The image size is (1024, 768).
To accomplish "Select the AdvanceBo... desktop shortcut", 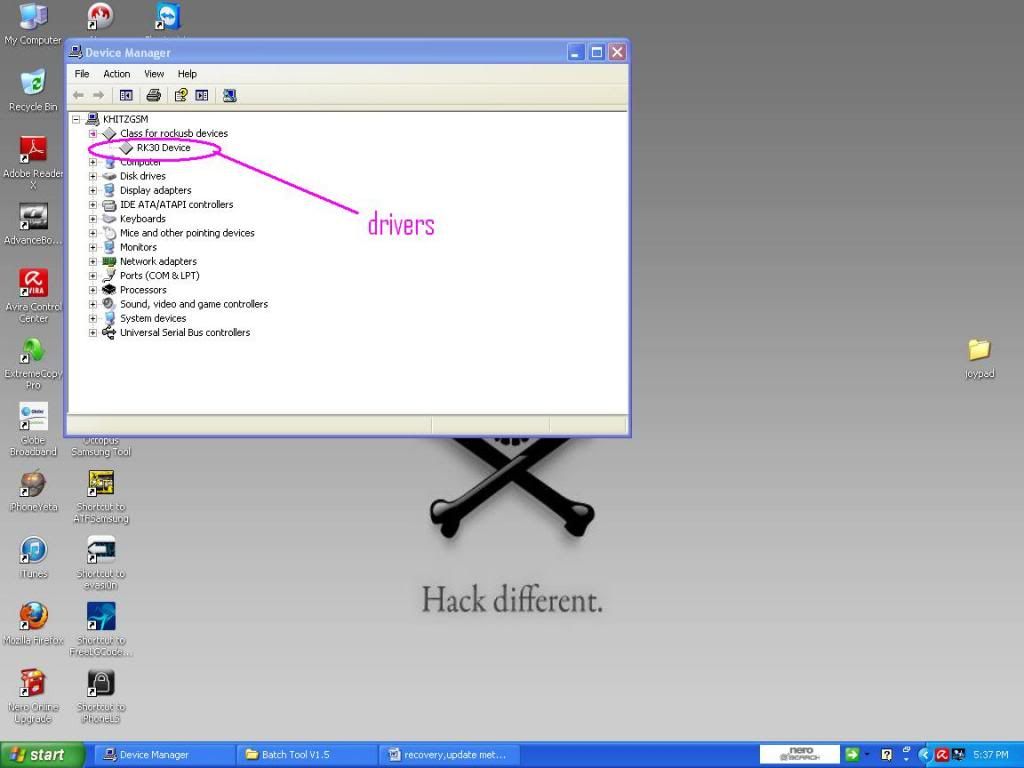I will click(33, 224).
